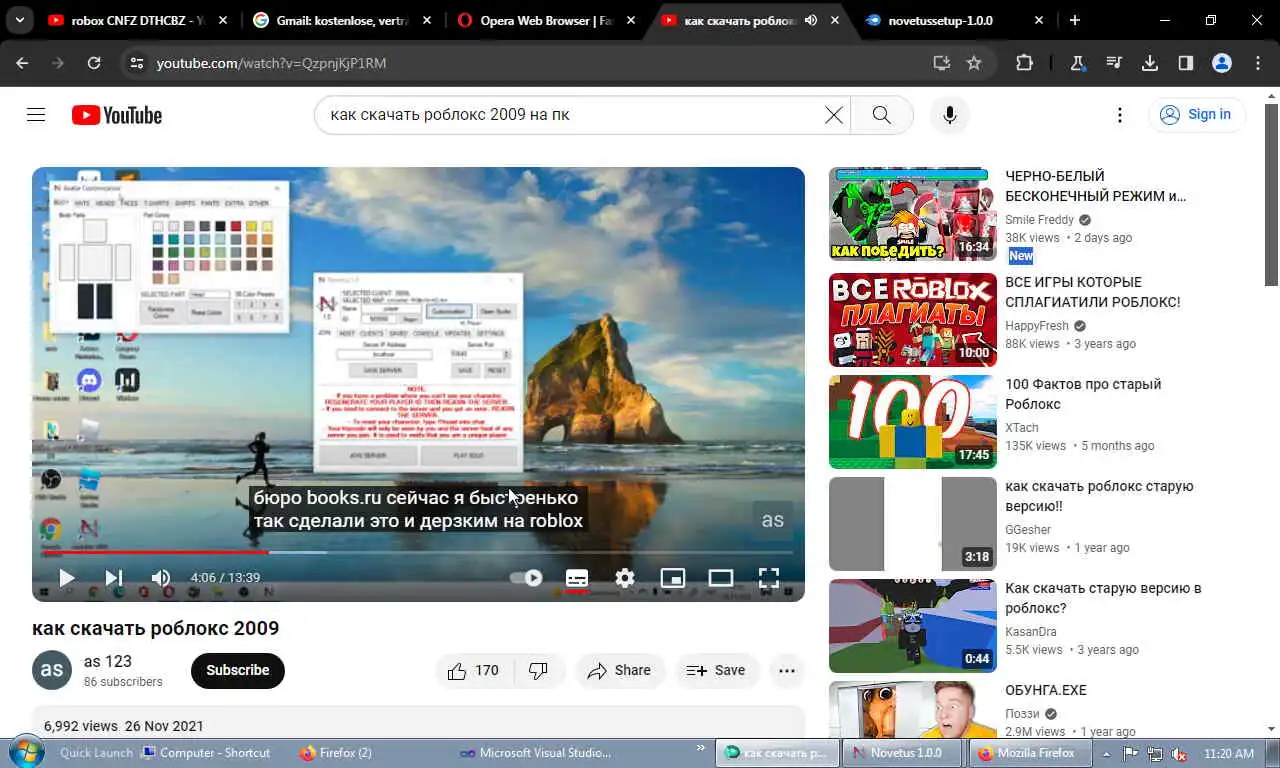Start voice search with the microphone
The width and height of the screenshot is (1280, 768).
[x=950, y=115]
